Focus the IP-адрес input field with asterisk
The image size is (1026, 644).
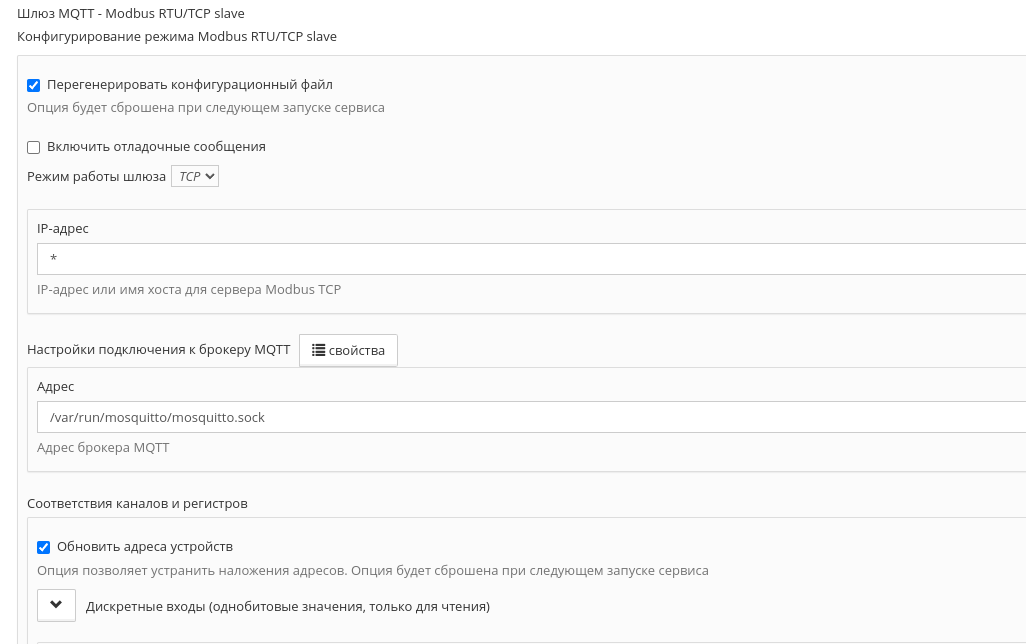(x=531, y=259)
